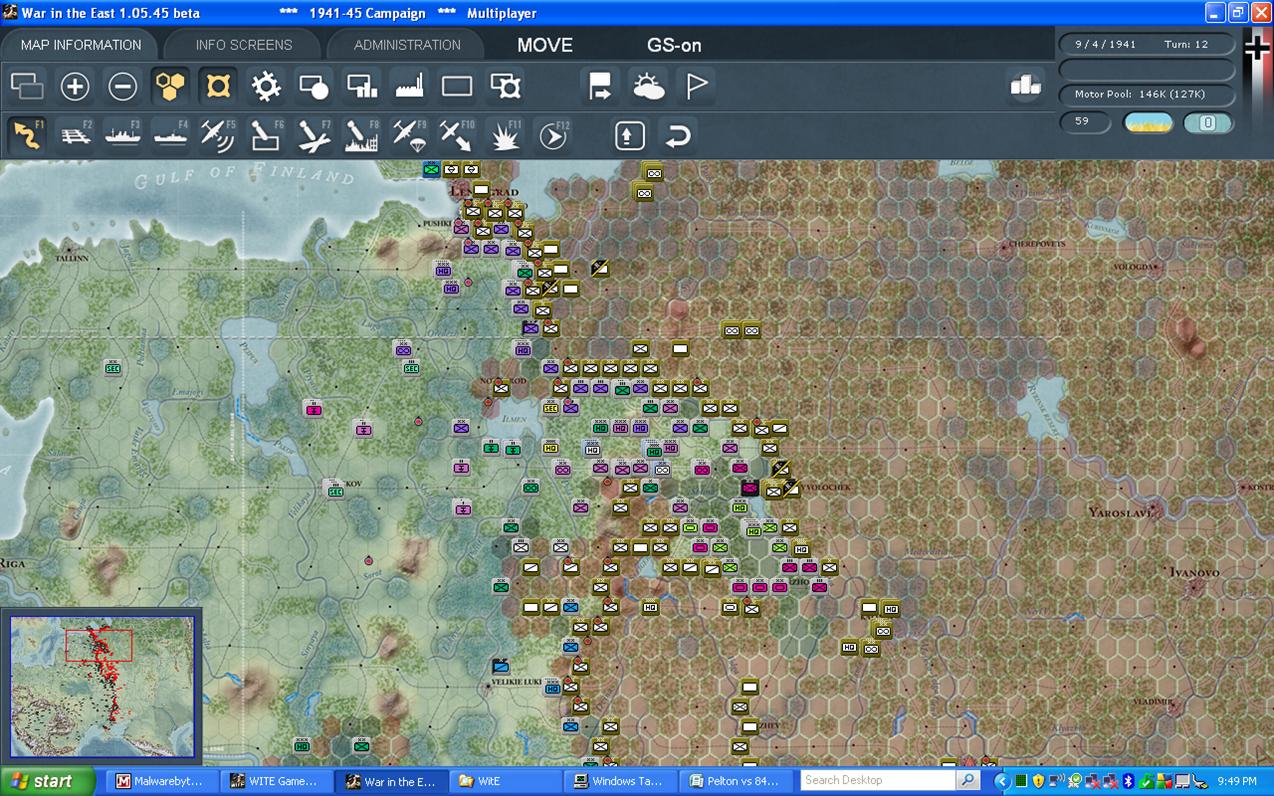Zoom in the map with plus icon
1274x796 pixels.
75,87
